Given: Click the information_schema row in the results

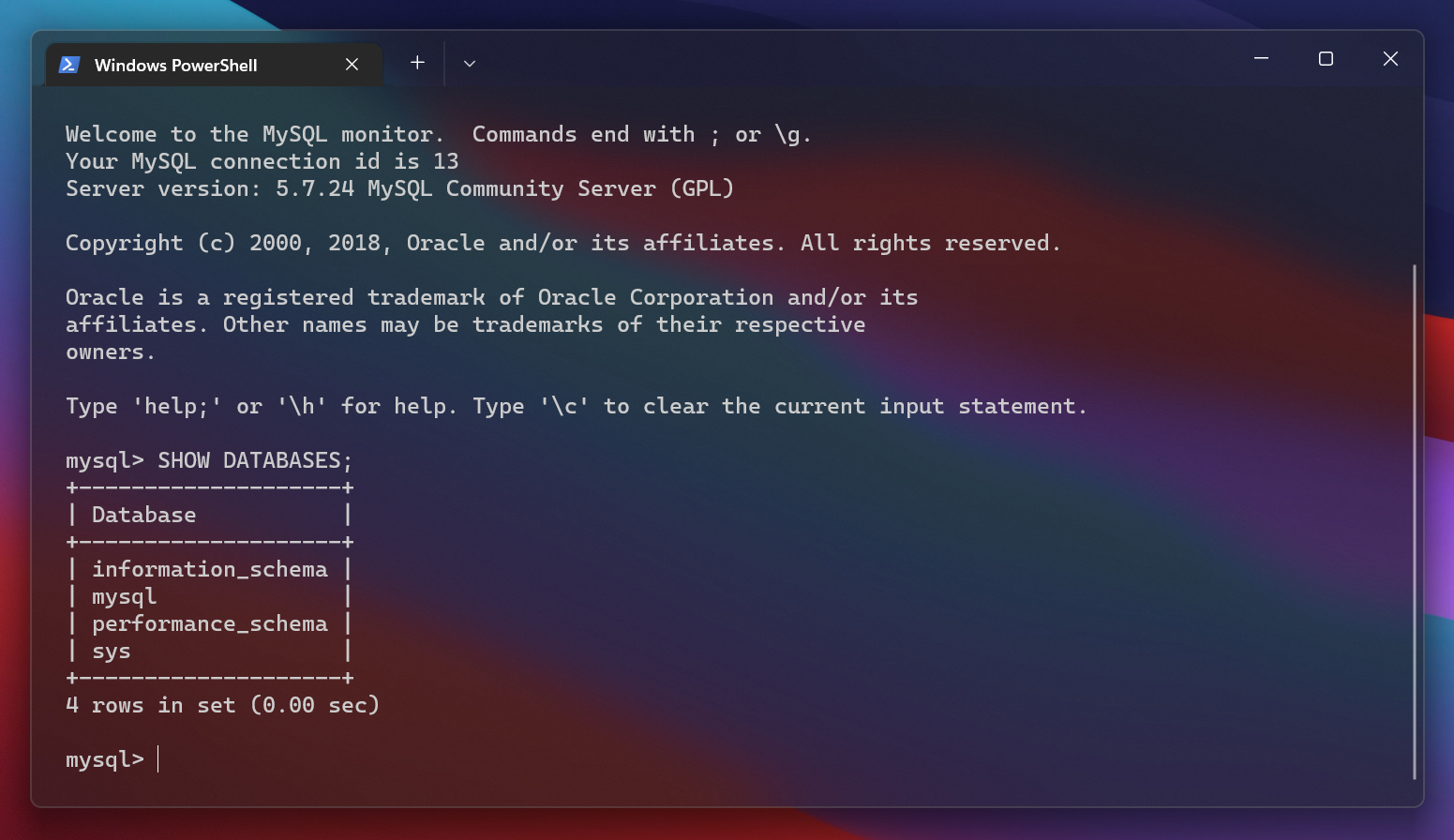Looking at the screenshot, I should tap(209, 570).
